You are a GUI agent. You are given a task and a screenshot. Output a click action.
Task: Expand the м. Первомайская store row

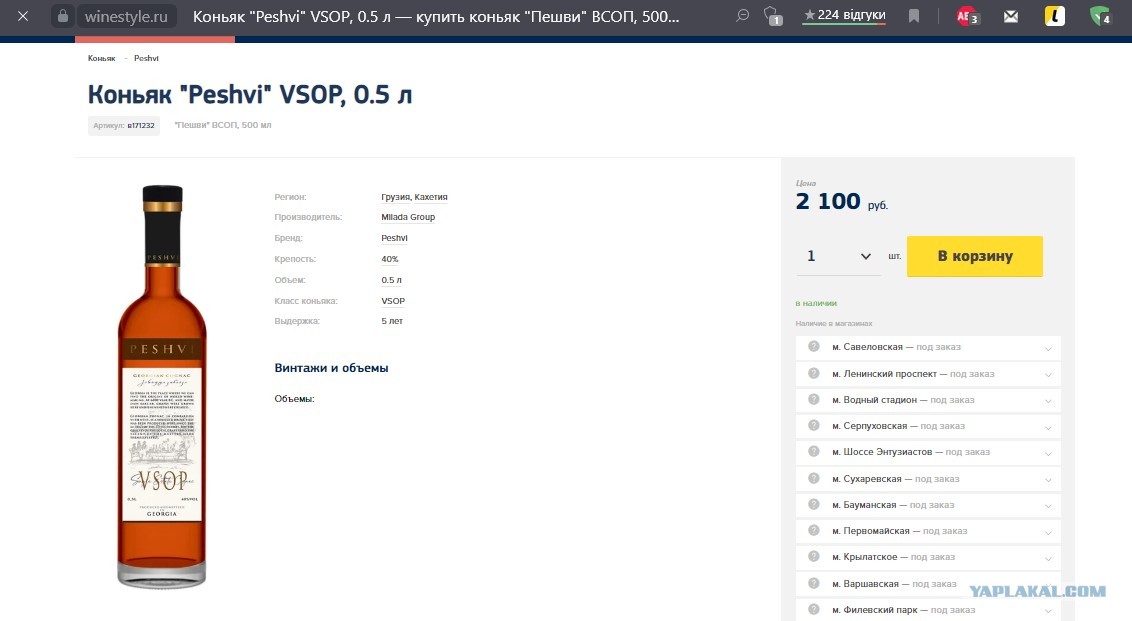click(x=928, y=531)
